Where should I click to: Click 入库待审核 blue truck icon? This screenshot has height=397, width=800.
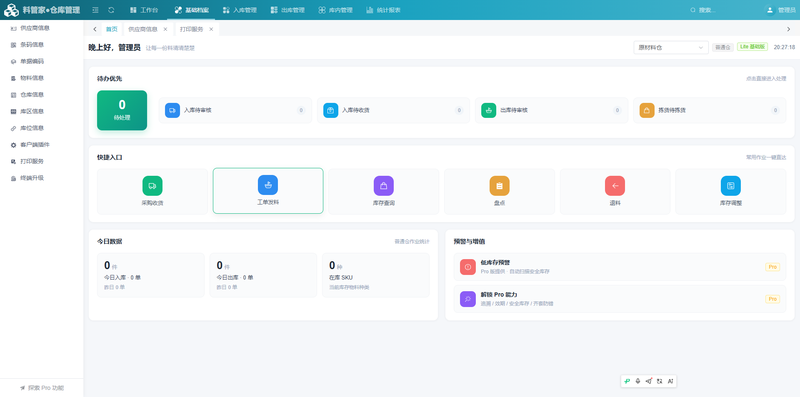coord(172,110)
